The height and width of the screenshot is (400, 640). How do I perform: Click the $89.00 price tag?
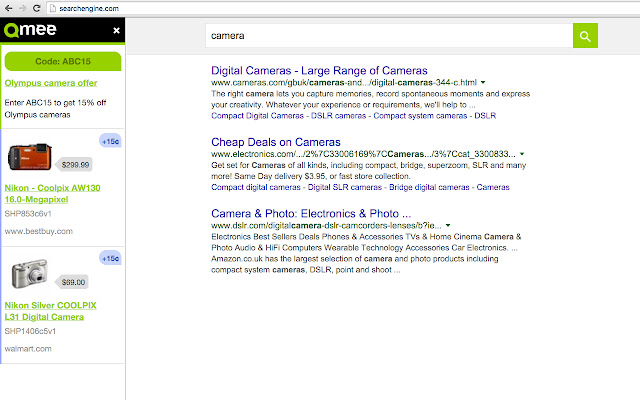pyautogui.click(x=74, y=283)
